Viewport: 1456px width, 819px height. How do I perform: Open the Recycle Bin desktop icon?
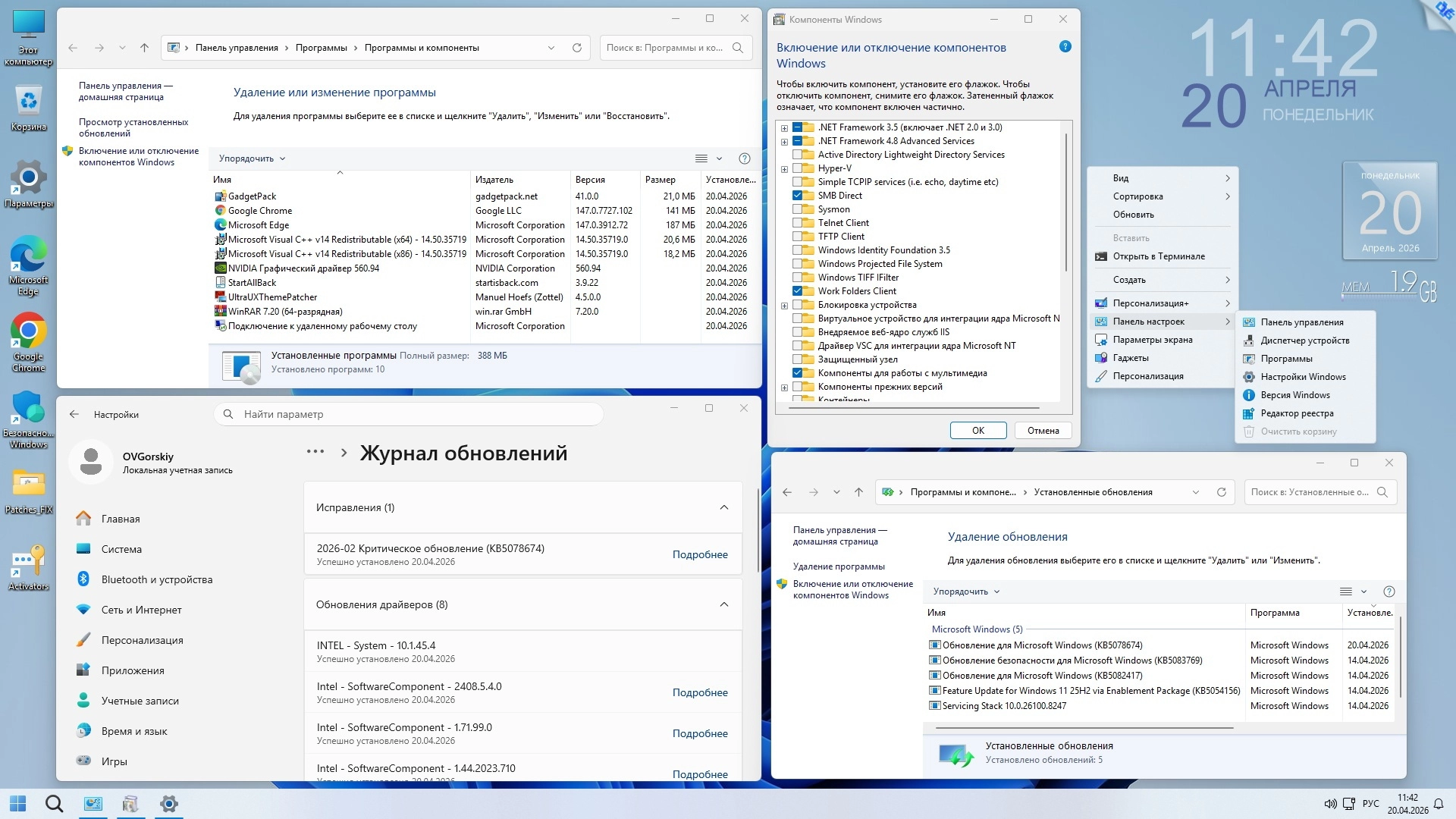(29, 102)
